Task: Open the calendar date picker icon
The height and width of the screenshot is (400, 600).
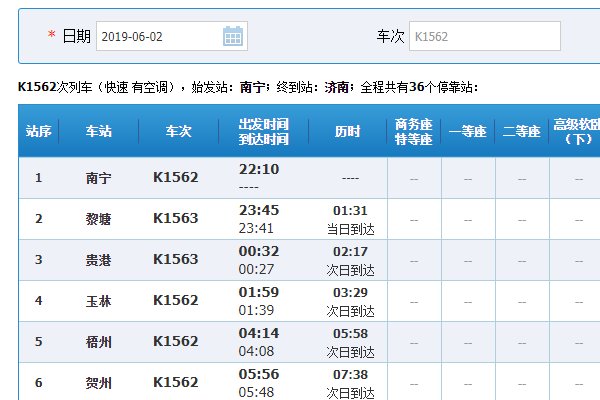Action: click(x=233, y=36)
